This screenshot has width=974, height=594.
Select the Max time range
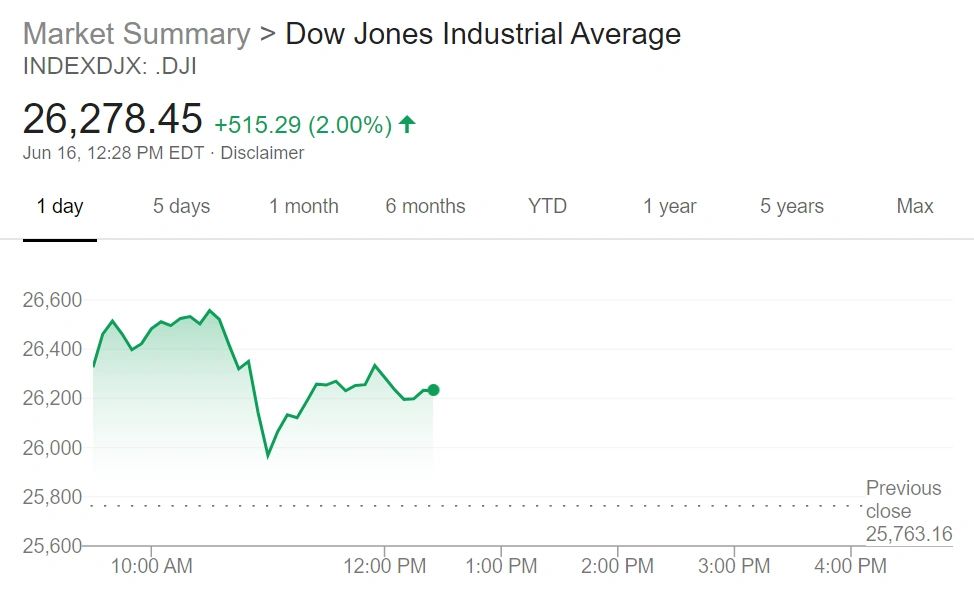pos(914,207)
